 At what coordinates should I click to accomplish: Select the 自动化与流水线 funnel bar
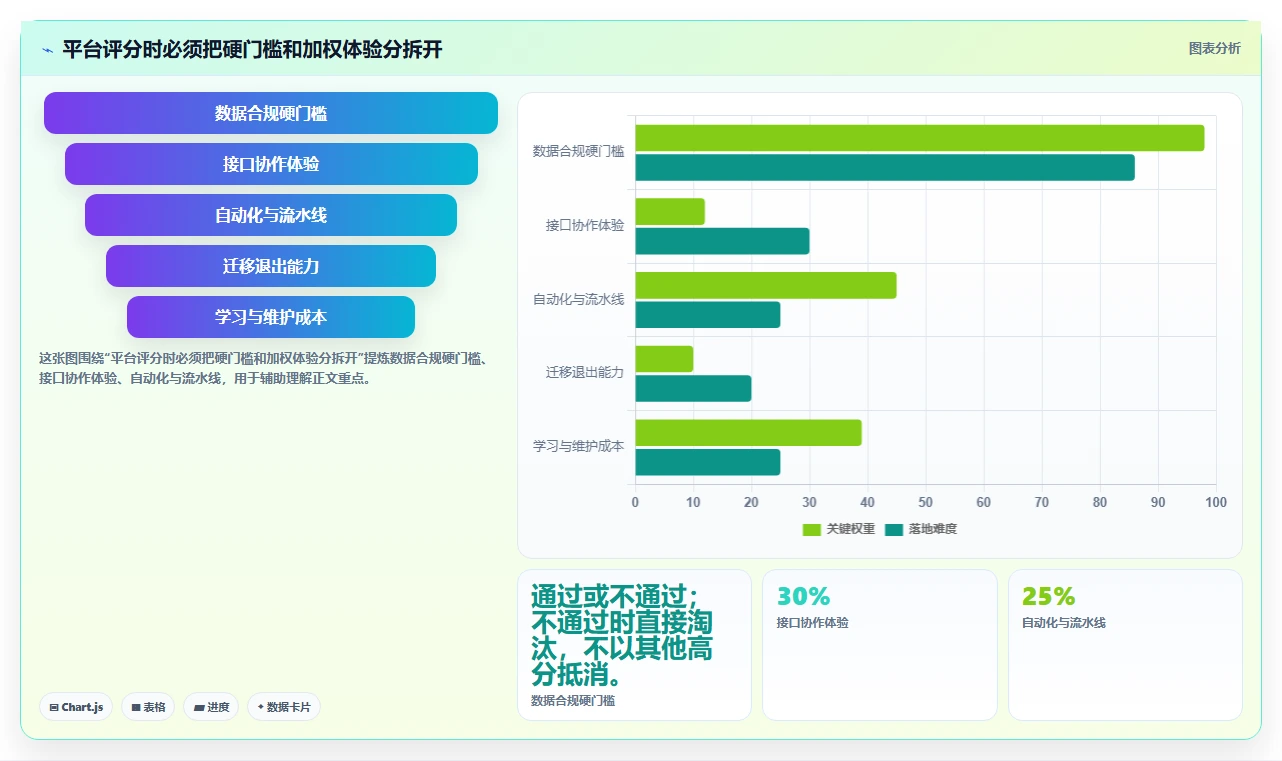[271, 215]
